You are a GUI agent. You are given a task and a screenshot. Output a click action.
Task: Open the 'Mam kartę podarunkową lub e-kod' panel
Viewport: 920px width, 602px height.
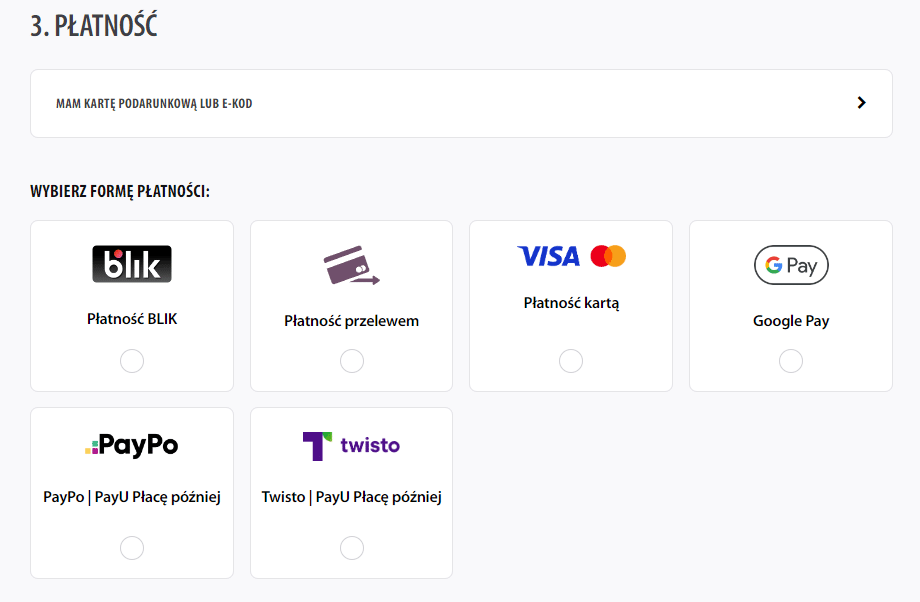(154, 104)
